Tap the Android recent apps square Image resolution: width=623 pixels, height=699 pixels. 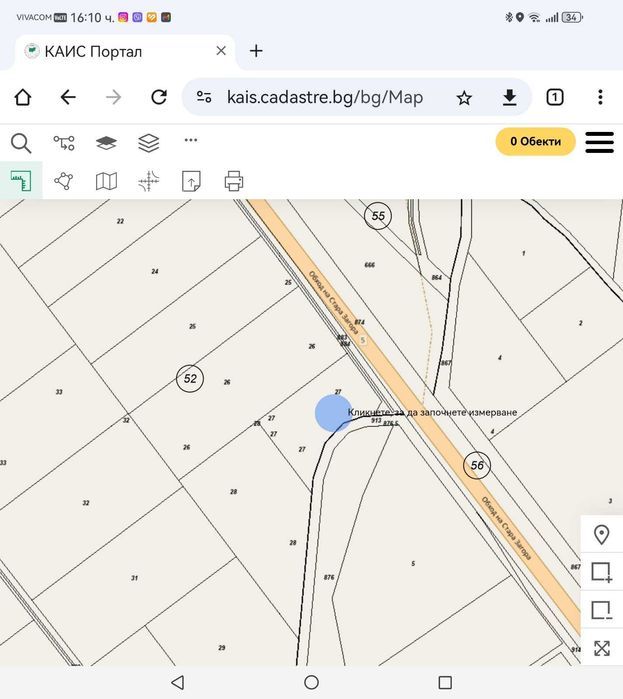[445, 682]
